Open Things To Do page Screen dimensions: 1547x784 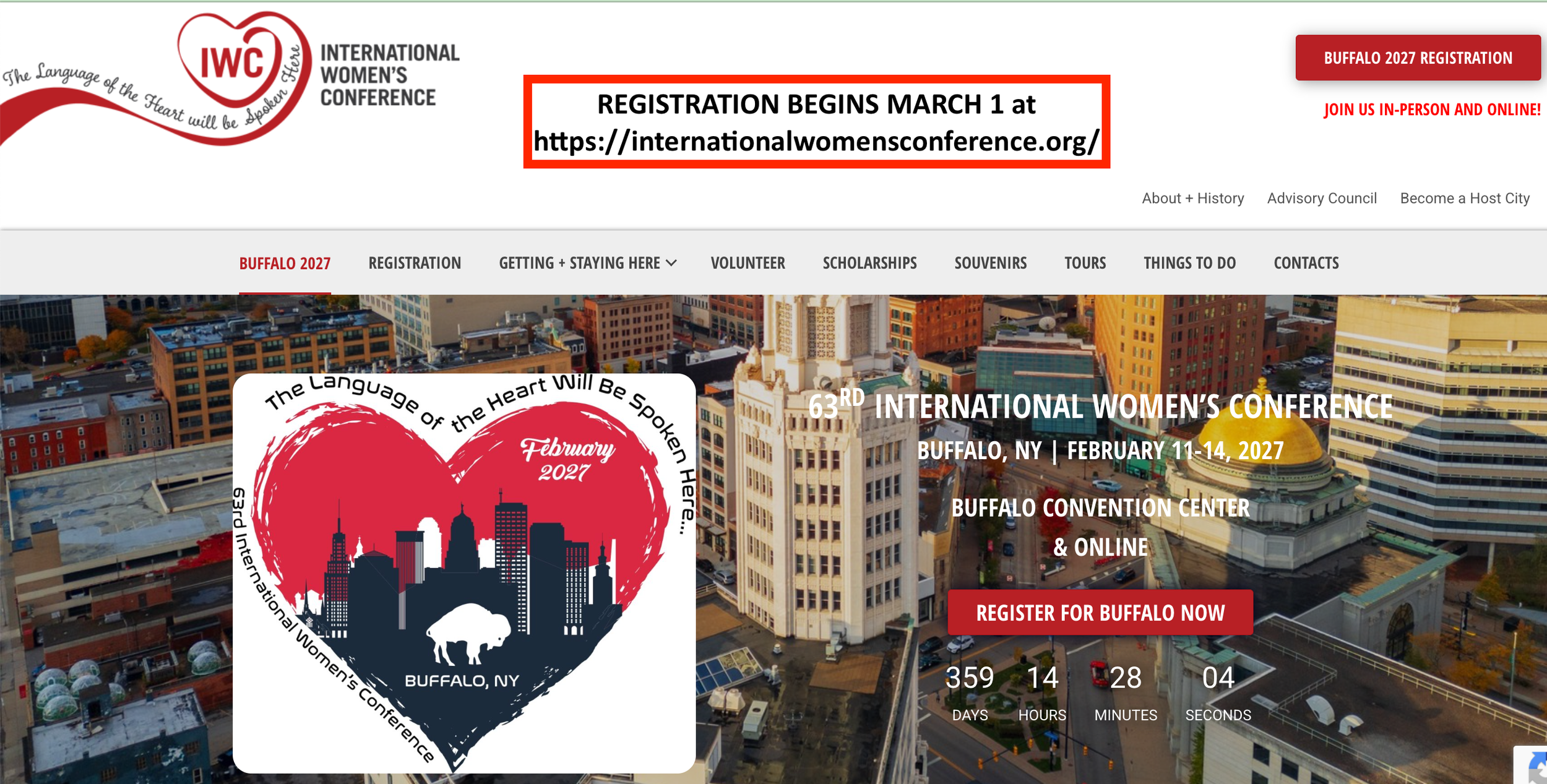click(x=1189, y=263)
